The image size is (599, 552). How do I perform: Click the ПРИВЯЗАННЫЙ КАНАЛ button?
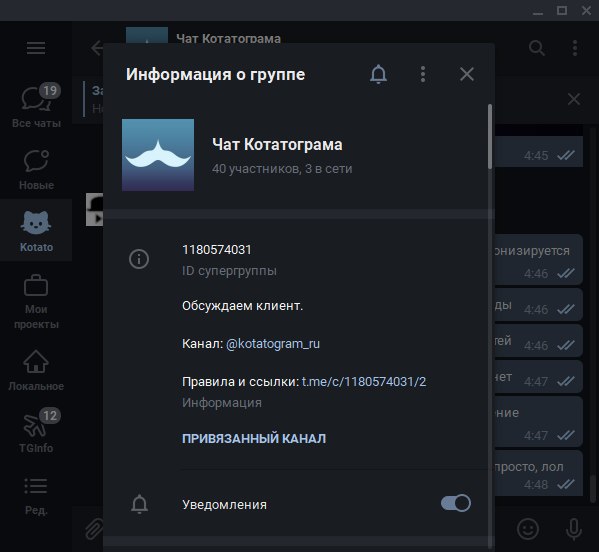254,439
